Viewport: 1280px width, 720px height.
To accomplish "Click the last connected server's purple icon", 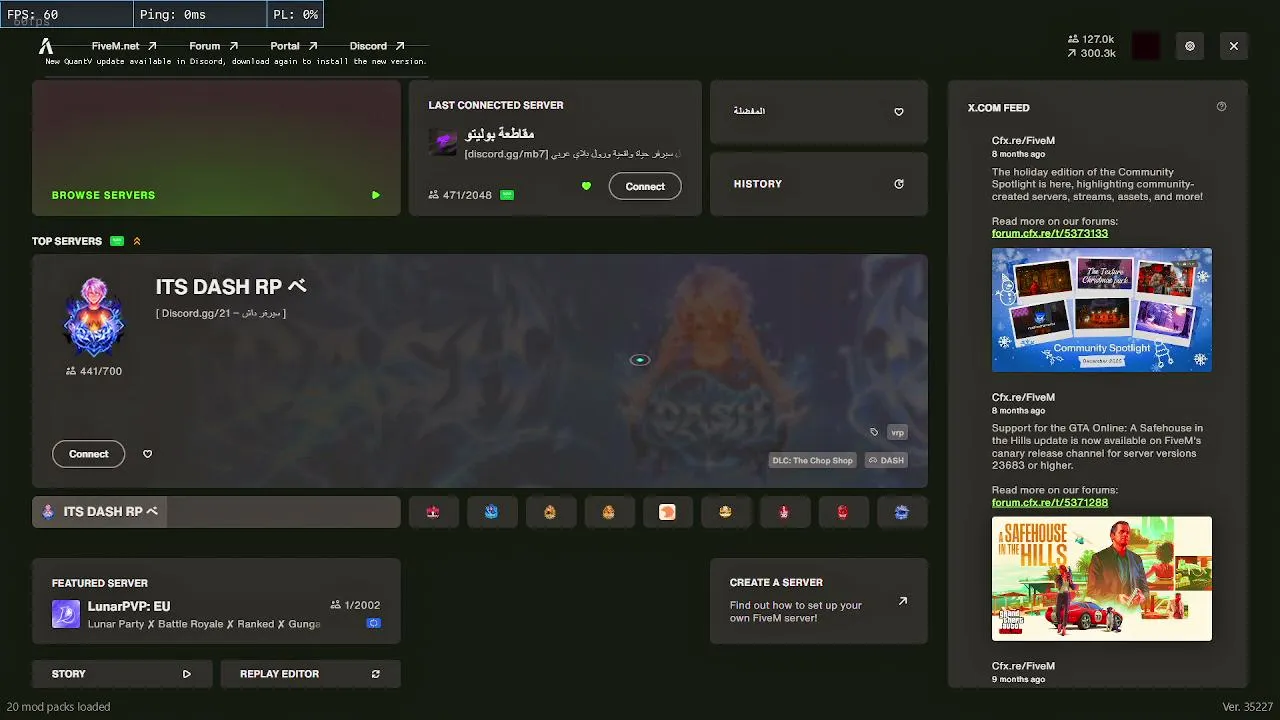I will tap(443, 142).
